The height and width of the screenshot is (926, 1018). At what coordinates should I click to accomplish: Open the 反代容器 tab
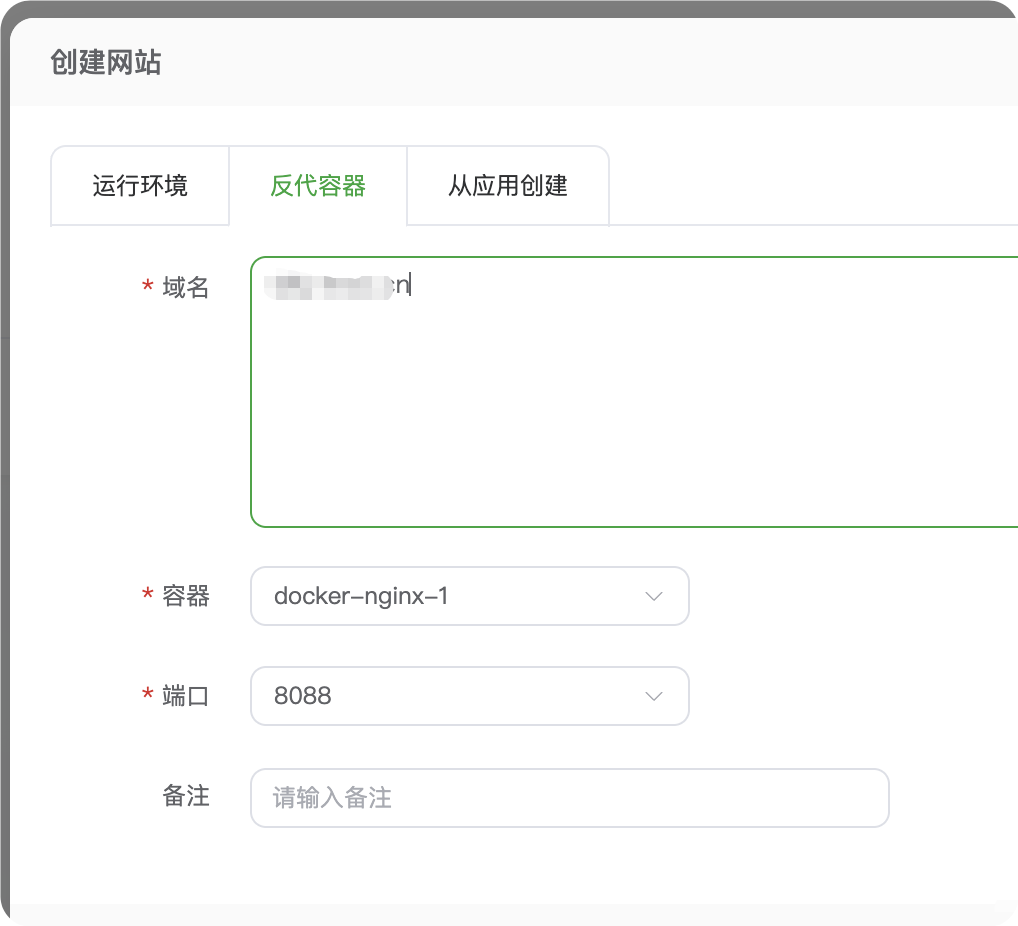[318, 185]
